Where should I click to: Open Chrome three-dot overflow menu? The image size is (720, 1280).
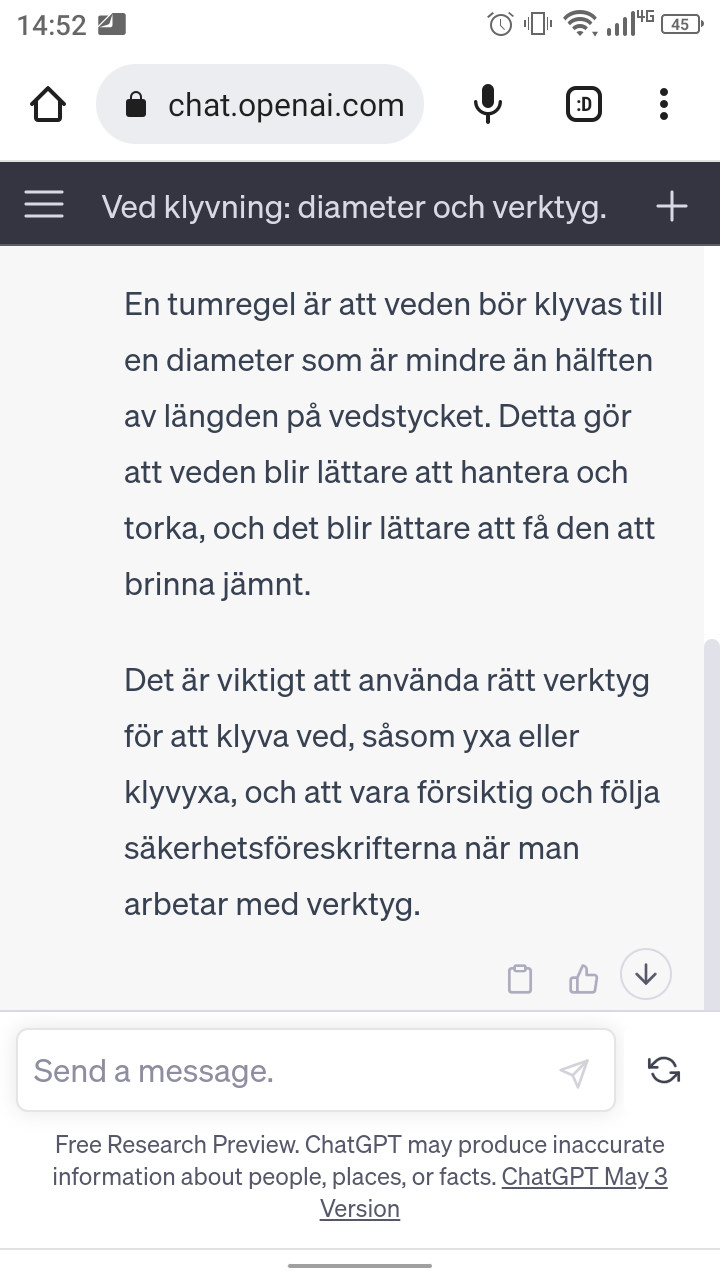pos(664,104)
